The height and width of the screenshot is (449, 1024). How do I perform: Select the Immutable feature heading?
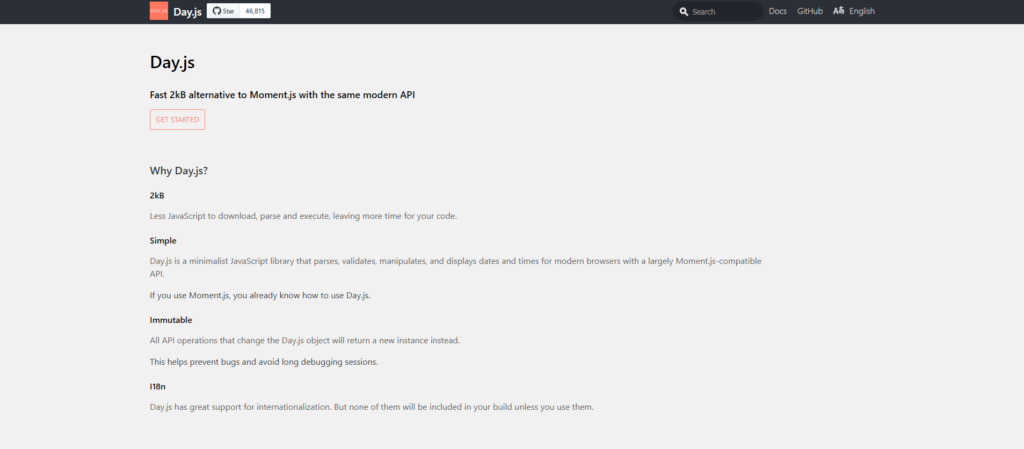(x=171, y=320)
